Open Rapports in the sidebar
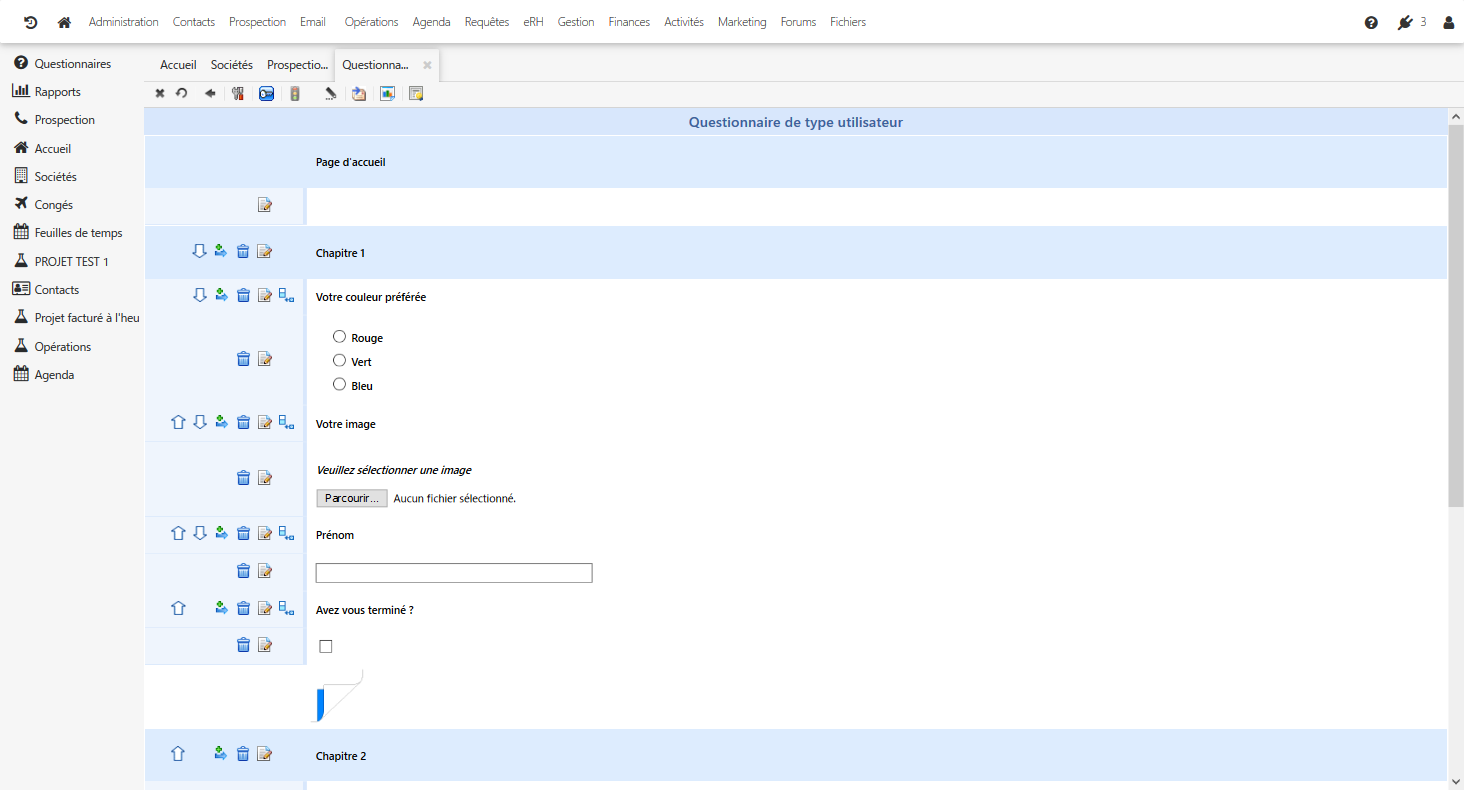The image size is (1464, 790). 58,92
